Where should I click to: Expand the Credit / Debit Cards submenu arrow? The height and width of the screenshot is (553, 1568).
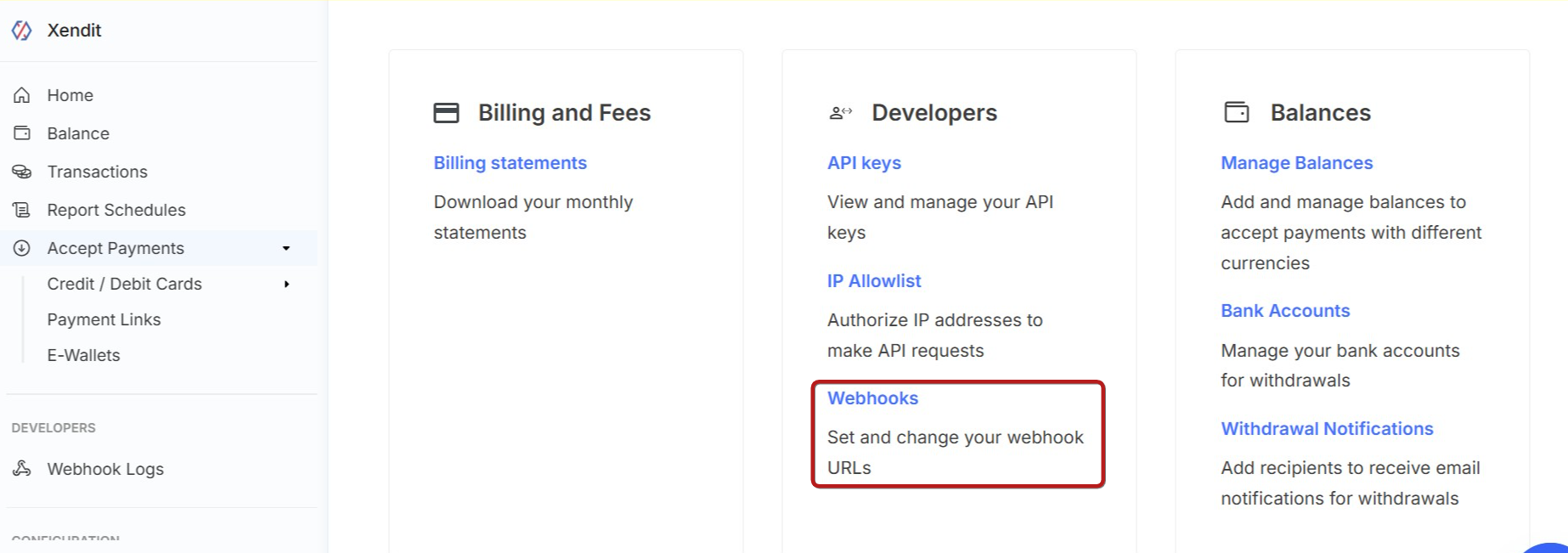click(287, 284)
